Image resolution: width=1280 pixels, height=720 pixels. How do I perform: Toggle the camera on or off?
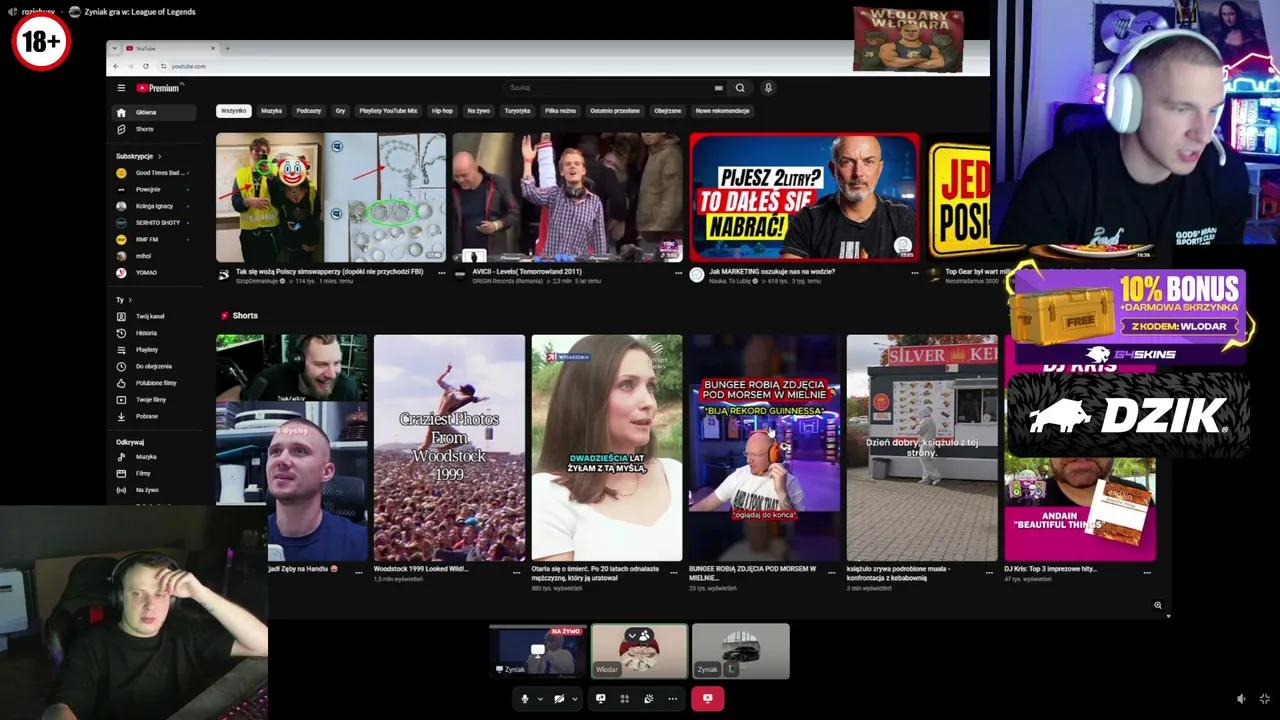pyautogui.click(x=559, y=699)
